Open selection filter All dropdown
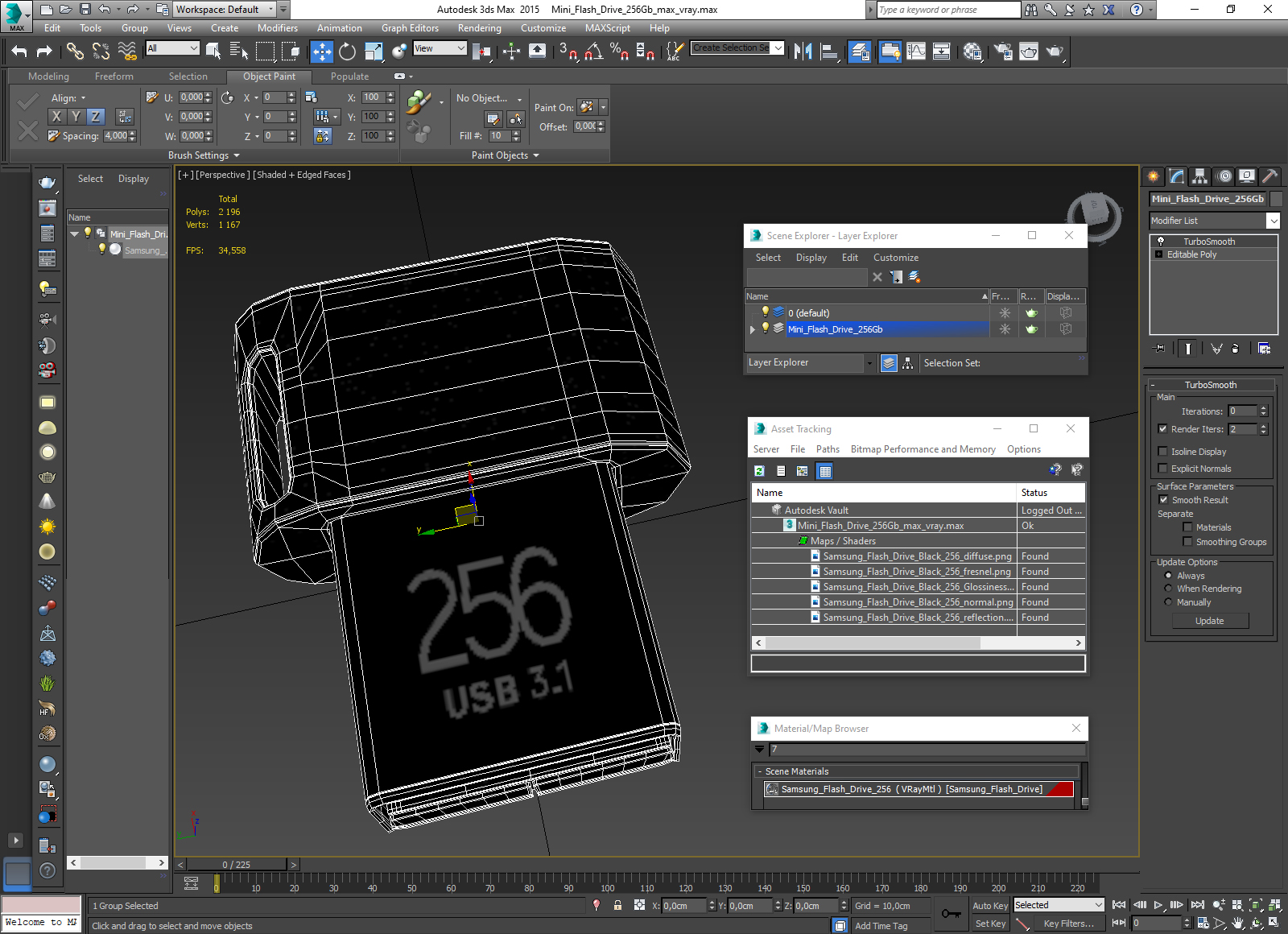The image size is (1288, 934). [172, 48]
